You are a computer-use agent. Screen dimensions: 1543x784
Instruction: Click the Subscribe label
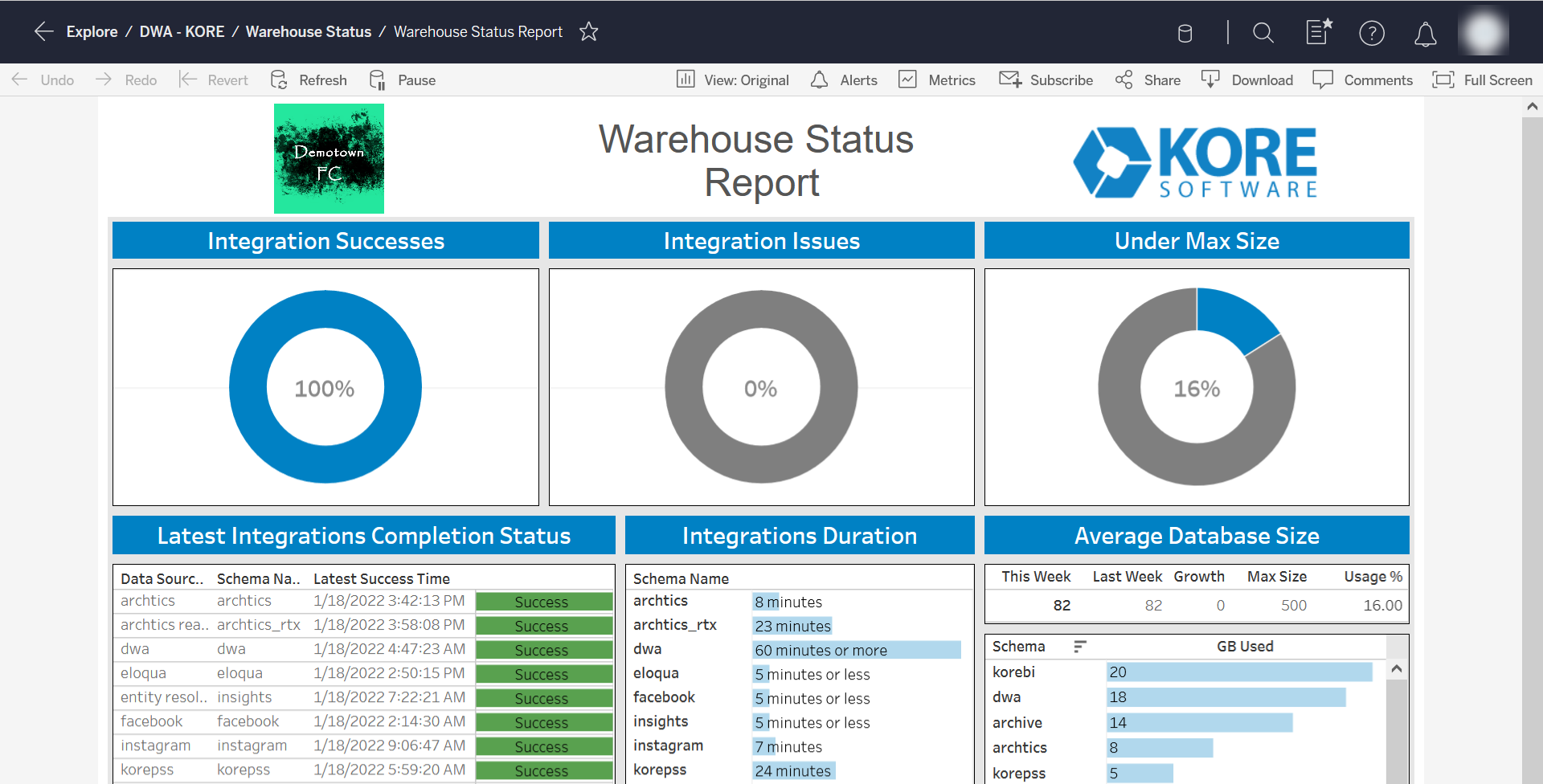click(x=1062, y=80)
